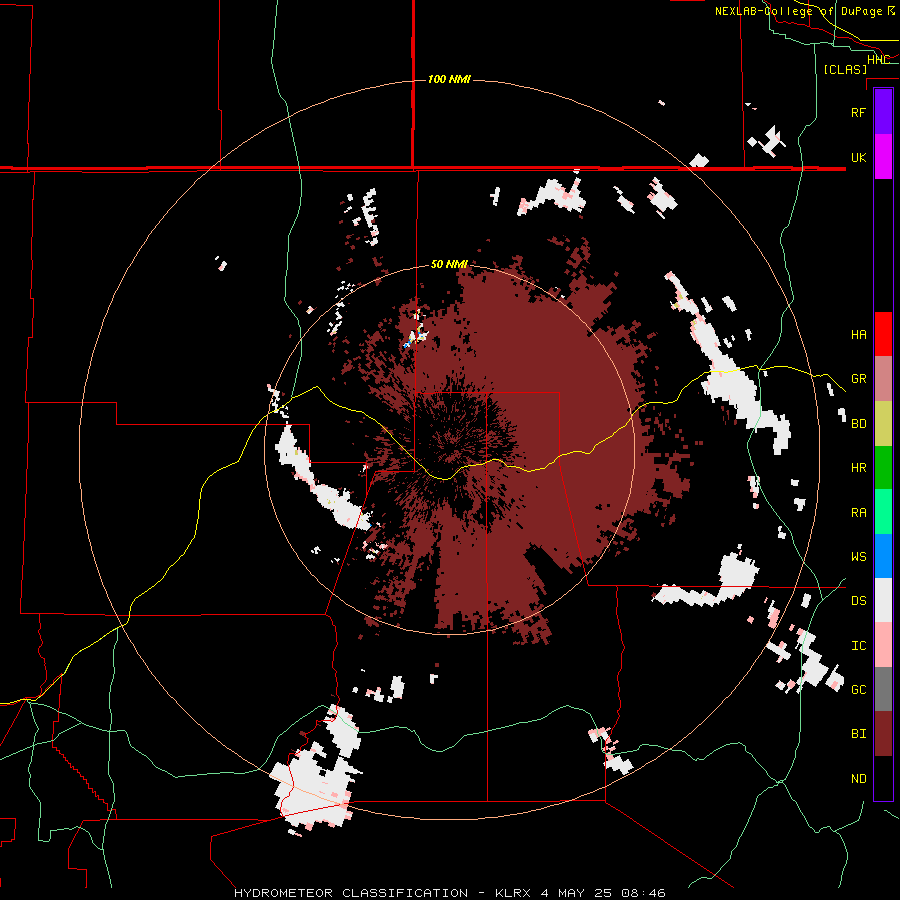Click the gray GC legend swatch

883,689
